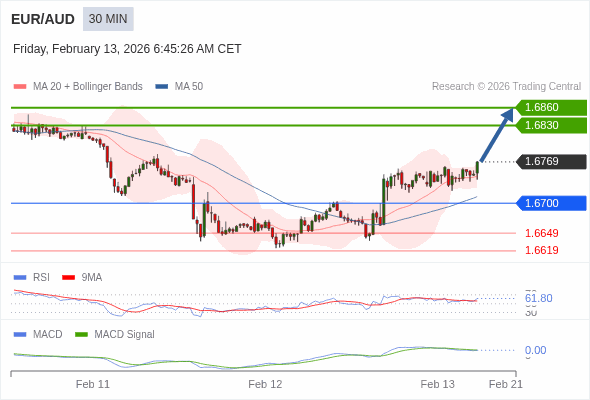Click the MACD value 0.00
This screenshot has height=400, width=590.
(x=535, y=350)
